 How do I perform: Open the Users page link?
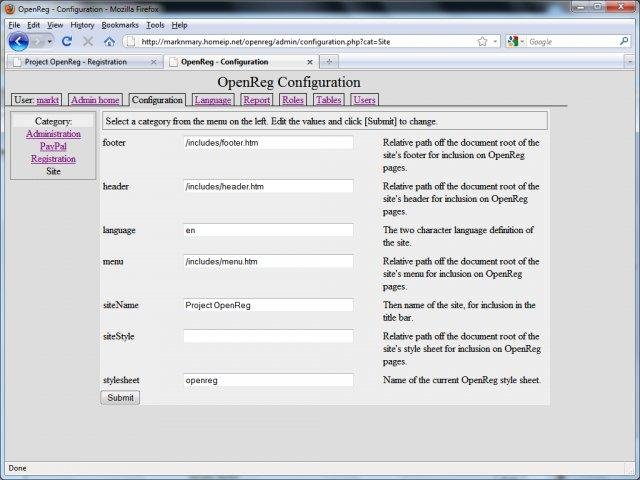(x=364, y=100)
